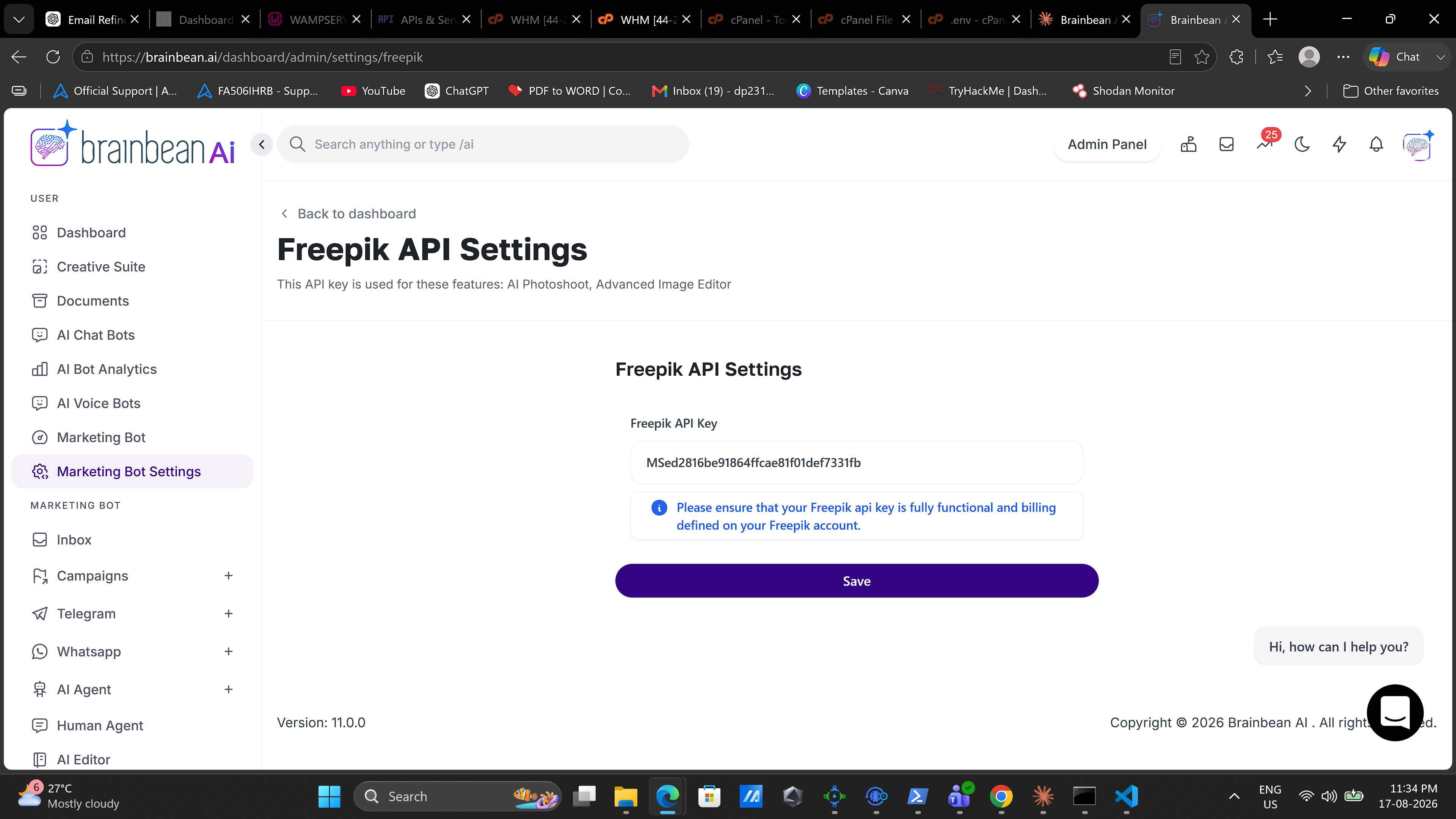Screen dimensions: 1456x819
Task: Click the Freepik API Key field
Action: (x=856, y=462)
